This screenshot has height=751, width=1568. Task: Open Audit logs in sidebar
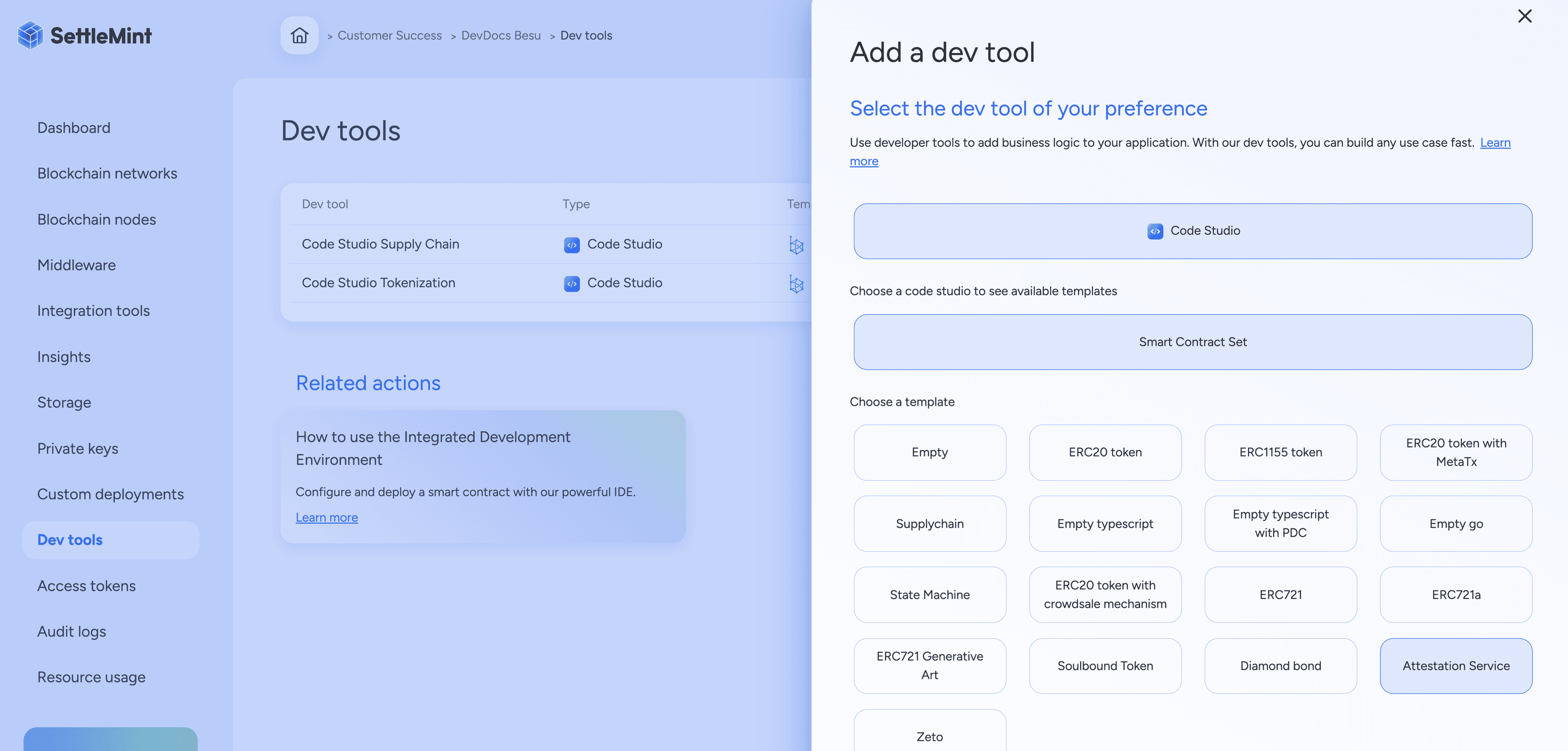click(x=71, y=632)
